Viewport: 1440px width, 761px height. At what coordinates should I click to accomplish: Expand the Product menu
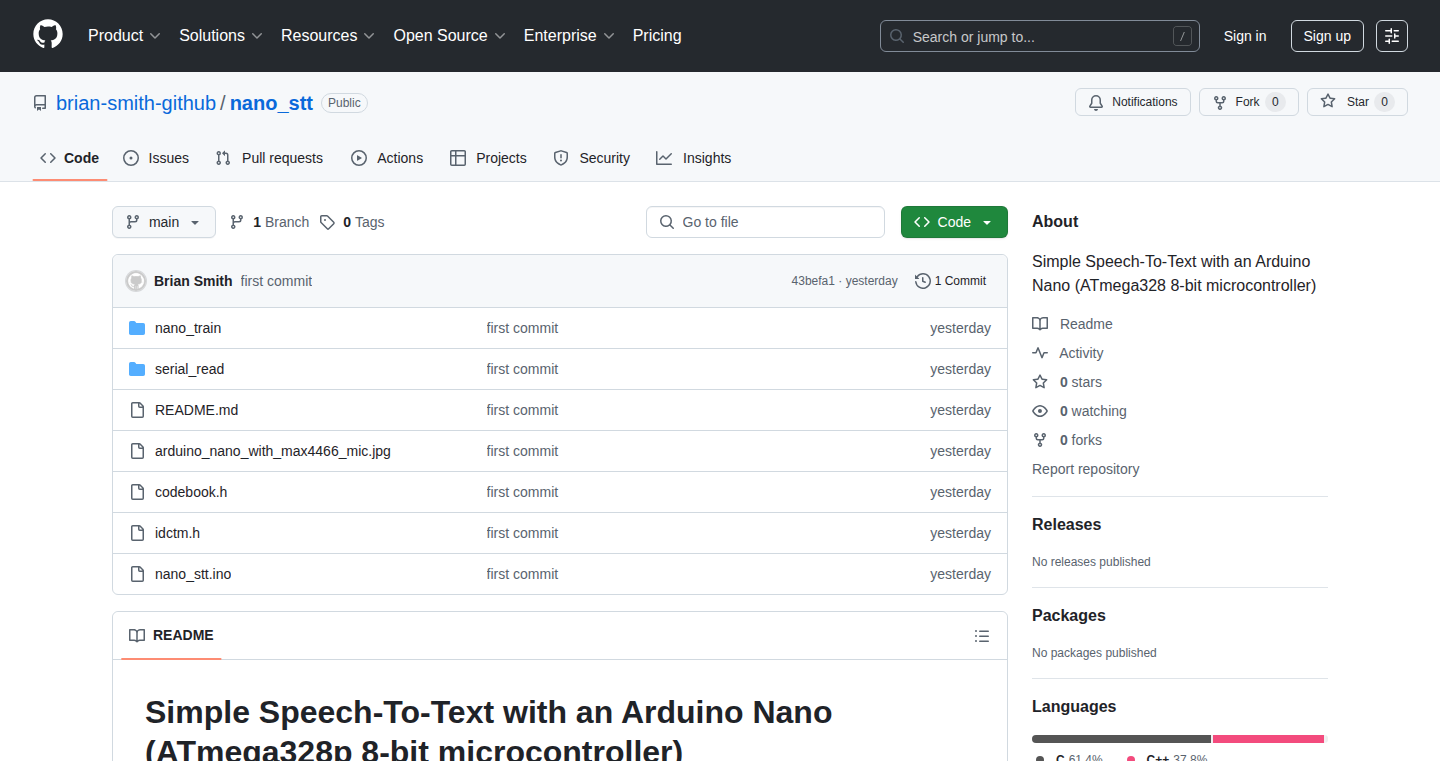[124, 35]
